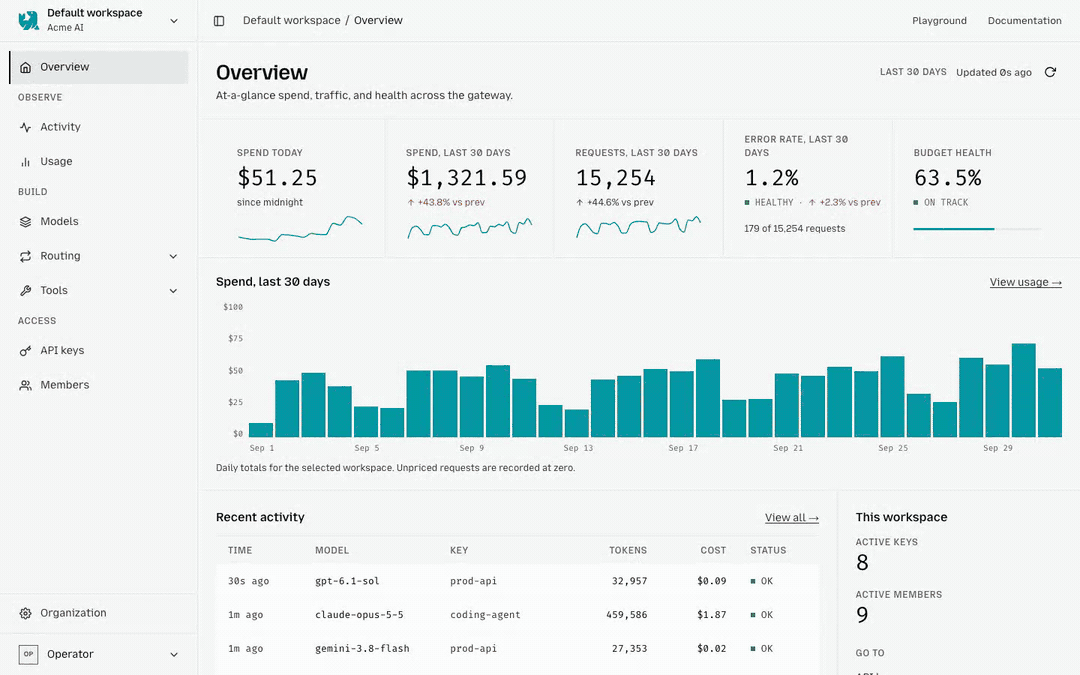Click the coding-agent key cell
Image resolution: width=1080 pixels, height=675 pixels.
(485, 614)
